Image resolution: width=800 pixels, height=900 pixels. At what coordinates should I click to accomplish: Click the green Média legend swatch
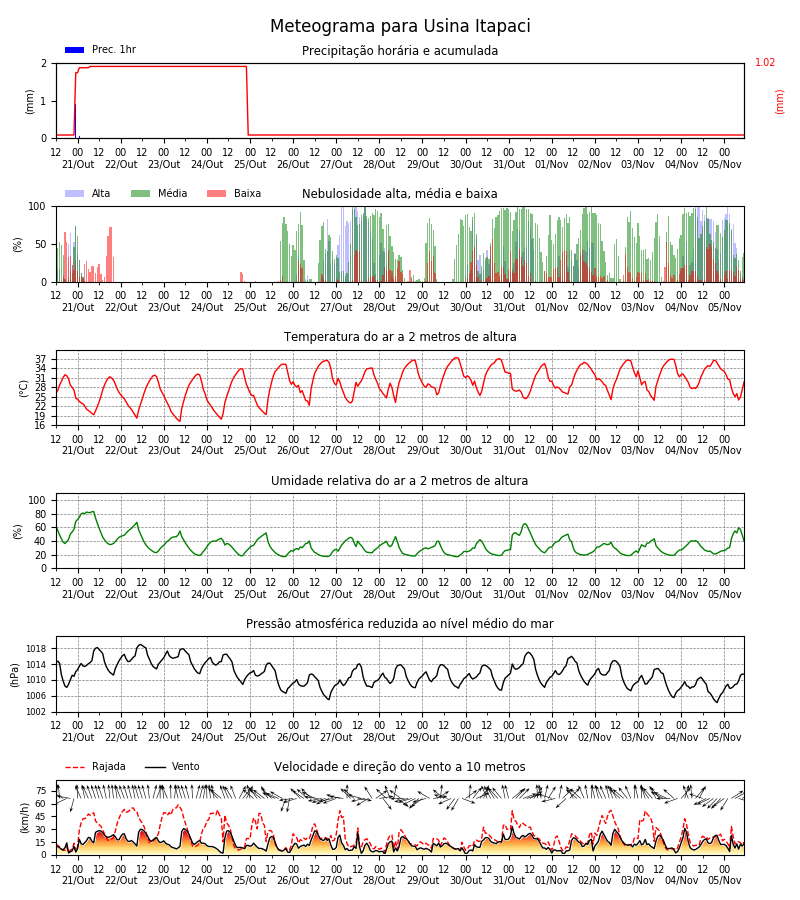141,193
